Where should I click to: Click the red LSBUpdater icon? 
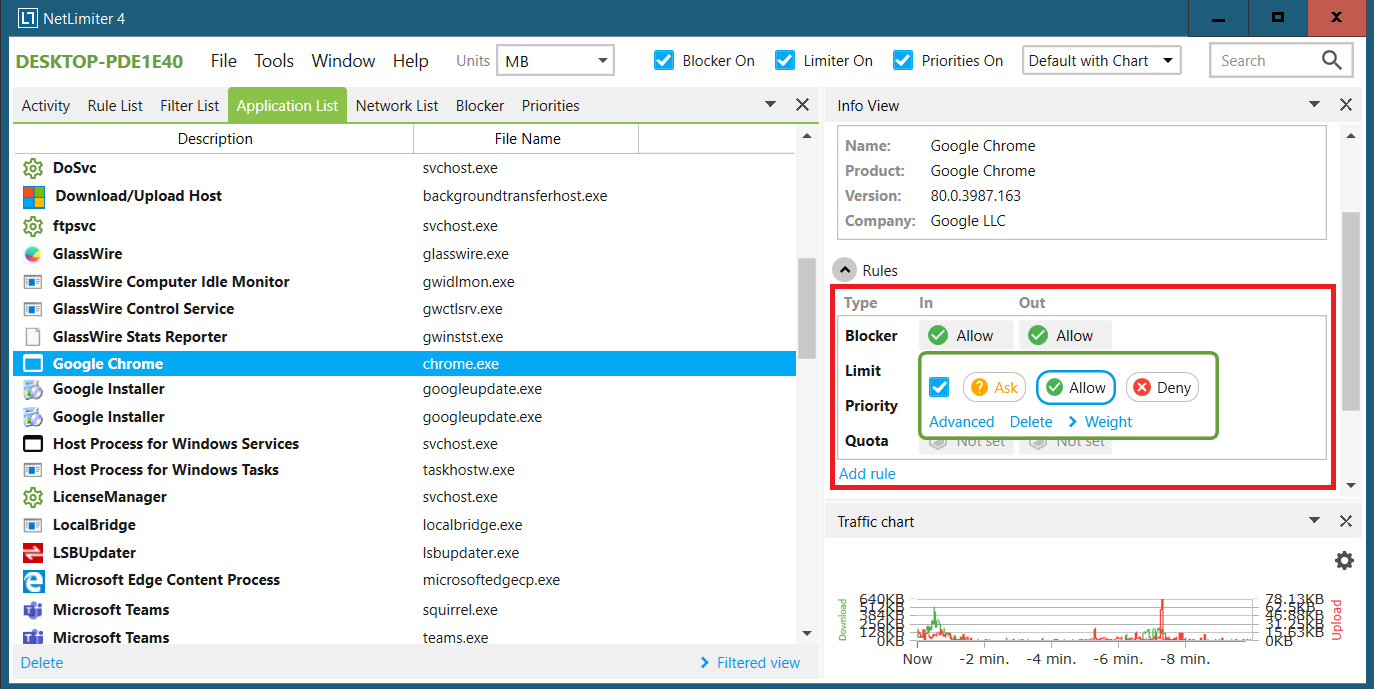click(33, 553)
